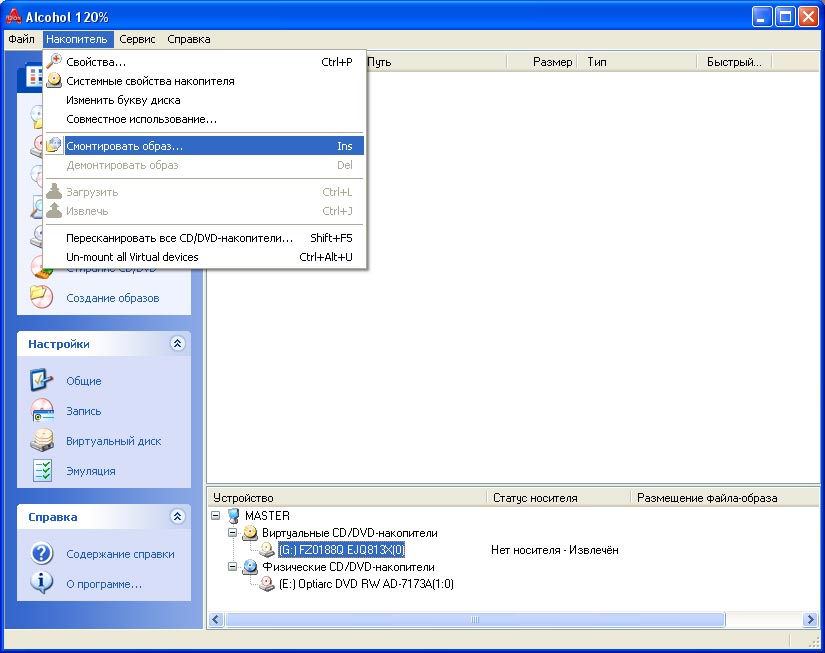This screenshot has height=653, width=825.
Task: Click the horizontal scrollbar thumb in device panel
Action: [x=475, y=619]
